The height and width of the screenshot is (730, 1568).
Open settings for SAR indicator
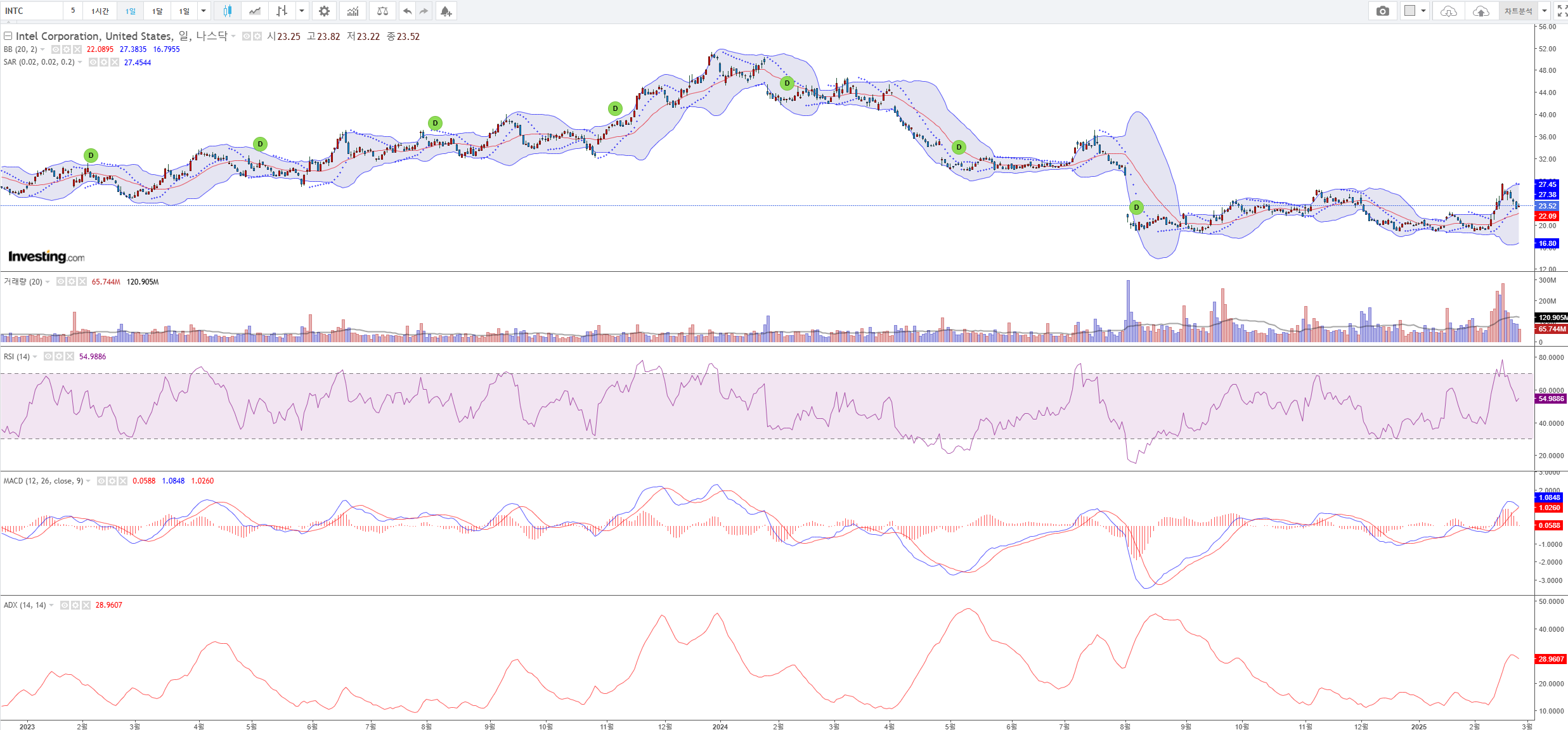[x=104, y=62]
